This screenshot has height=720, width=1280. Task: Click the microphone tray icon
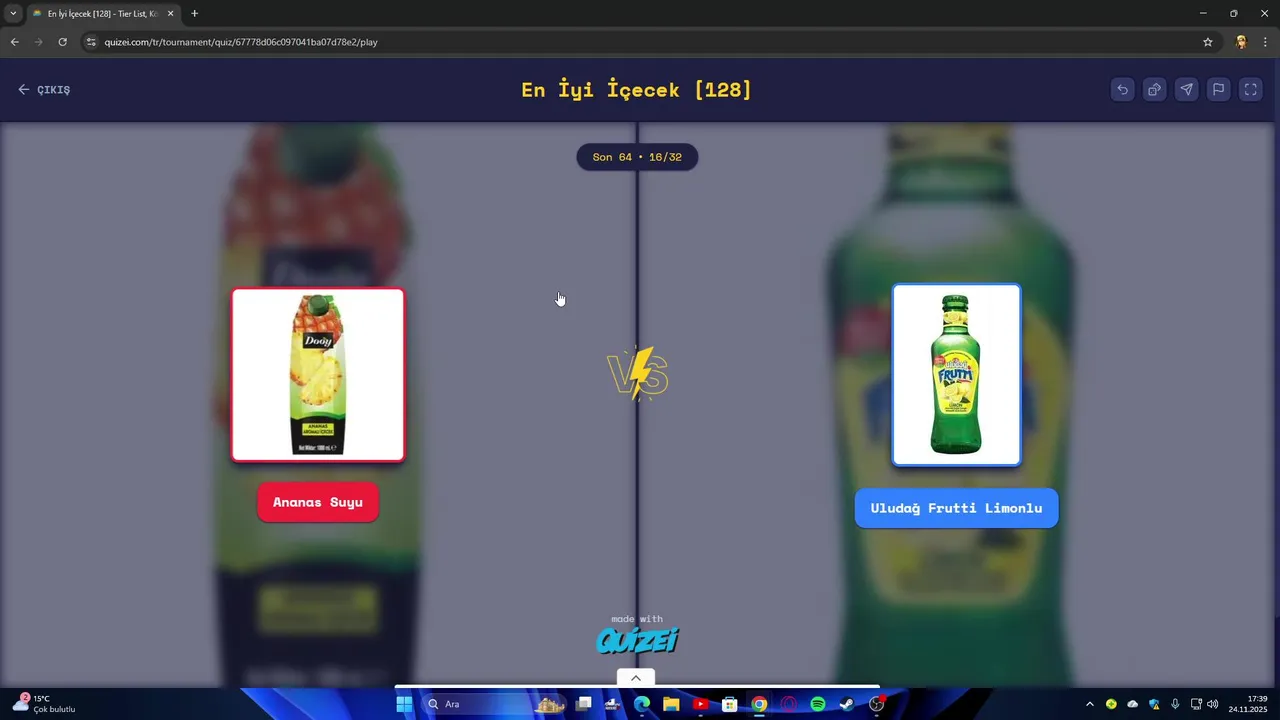(x=1175, y=704)
